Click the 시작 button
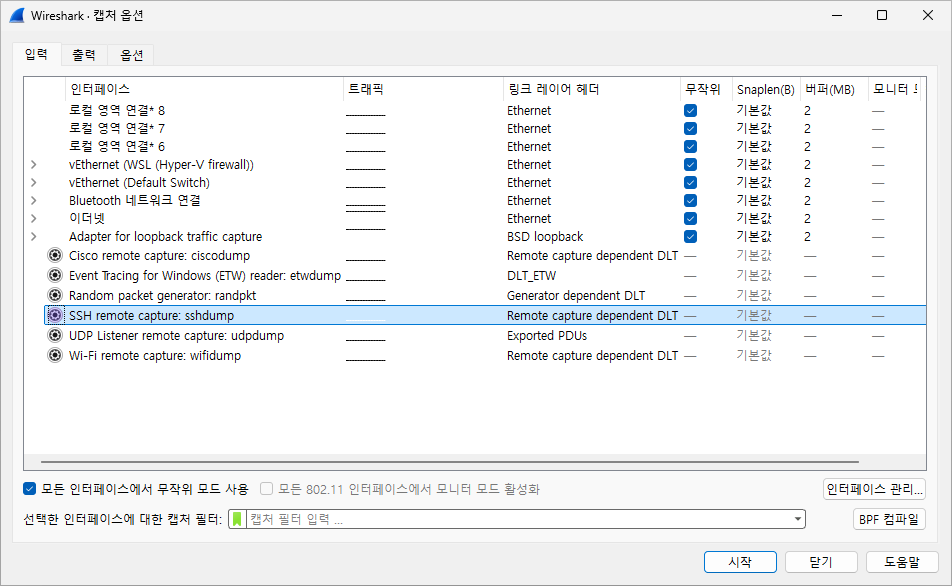Viewport: 952px width, 586px height. [x=740, y=562]
